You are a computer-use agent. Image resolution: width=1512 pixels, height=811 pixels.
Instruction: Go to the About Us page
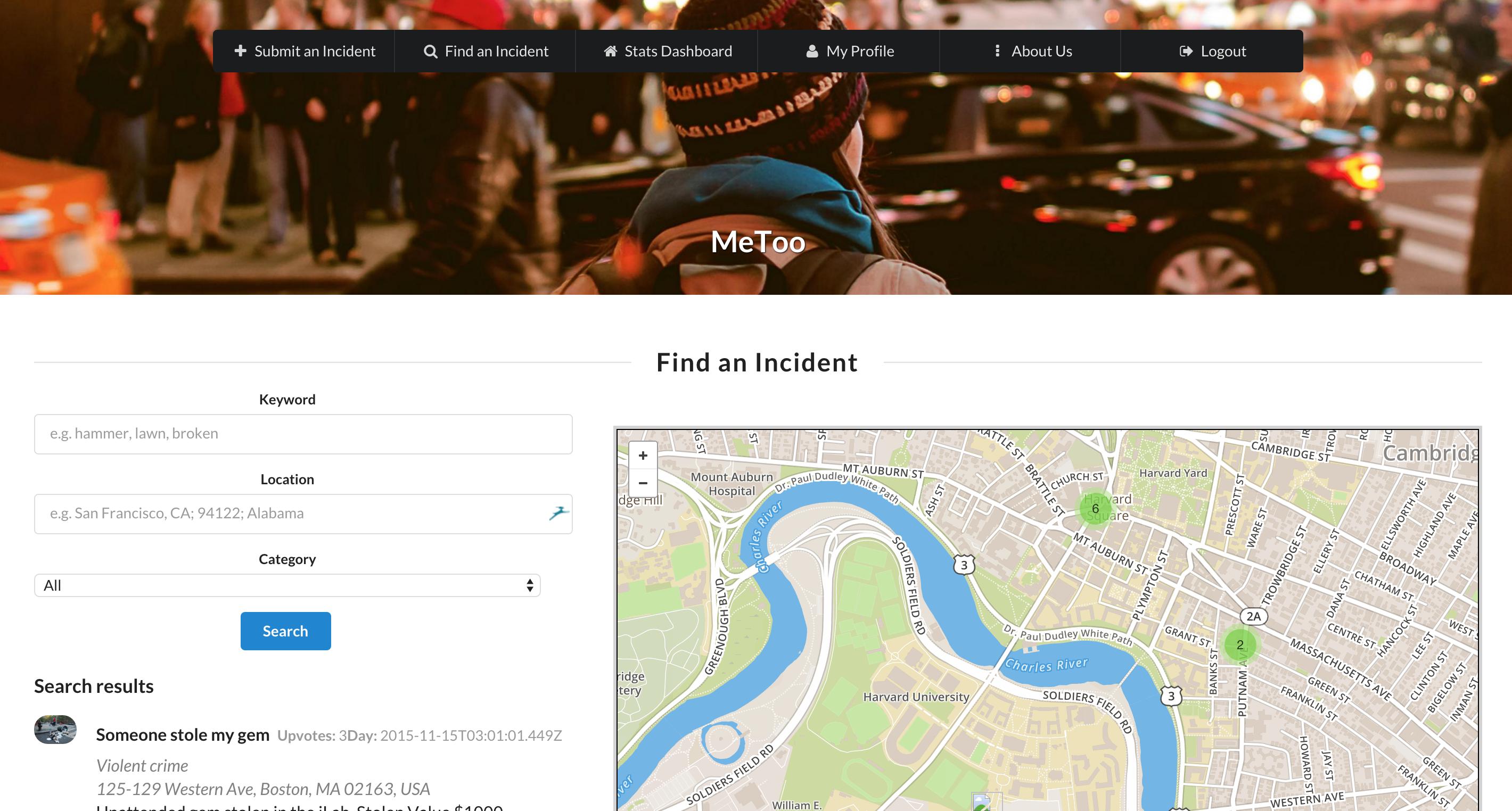[x=1041, y=52]
